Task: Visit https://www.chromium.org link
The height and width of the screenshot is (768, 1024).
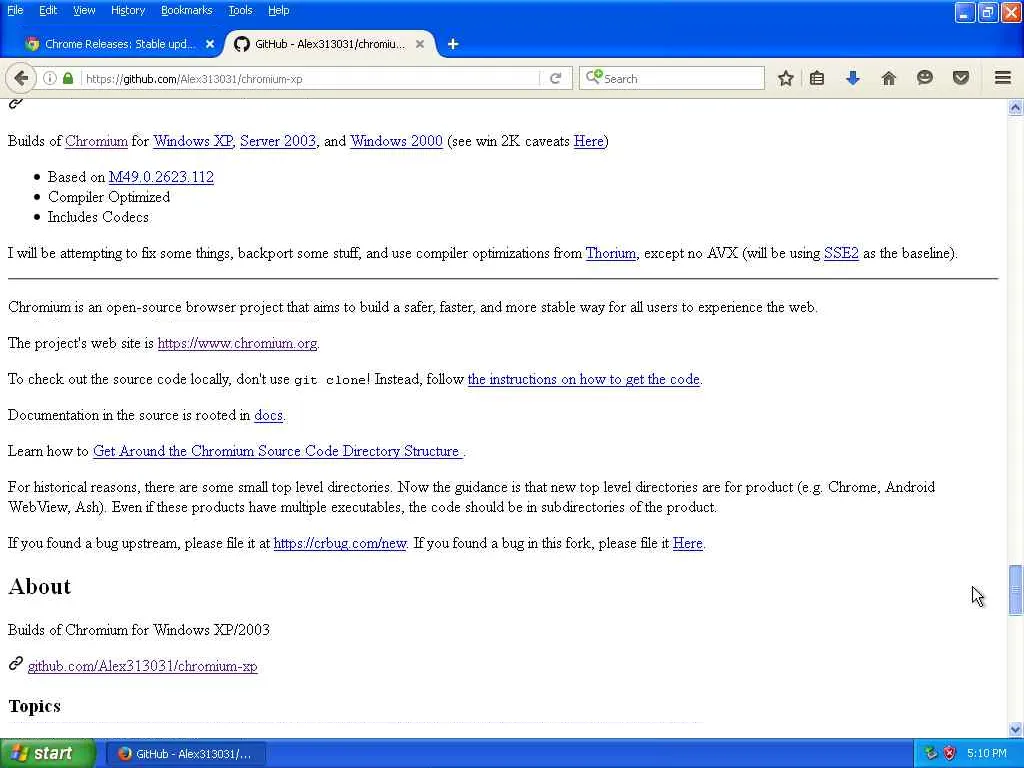Action: (237, 344)
